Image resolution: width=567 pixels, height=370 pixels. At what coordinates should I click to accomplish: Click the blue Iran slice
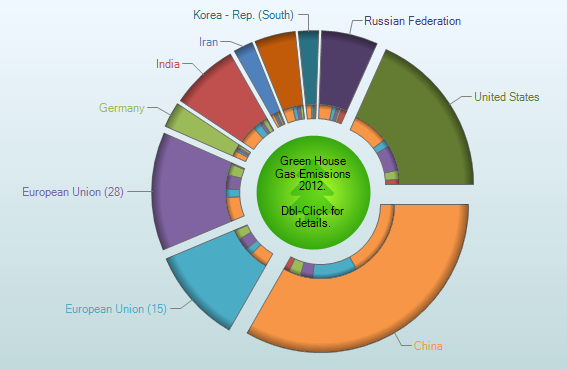pos(257,76)
